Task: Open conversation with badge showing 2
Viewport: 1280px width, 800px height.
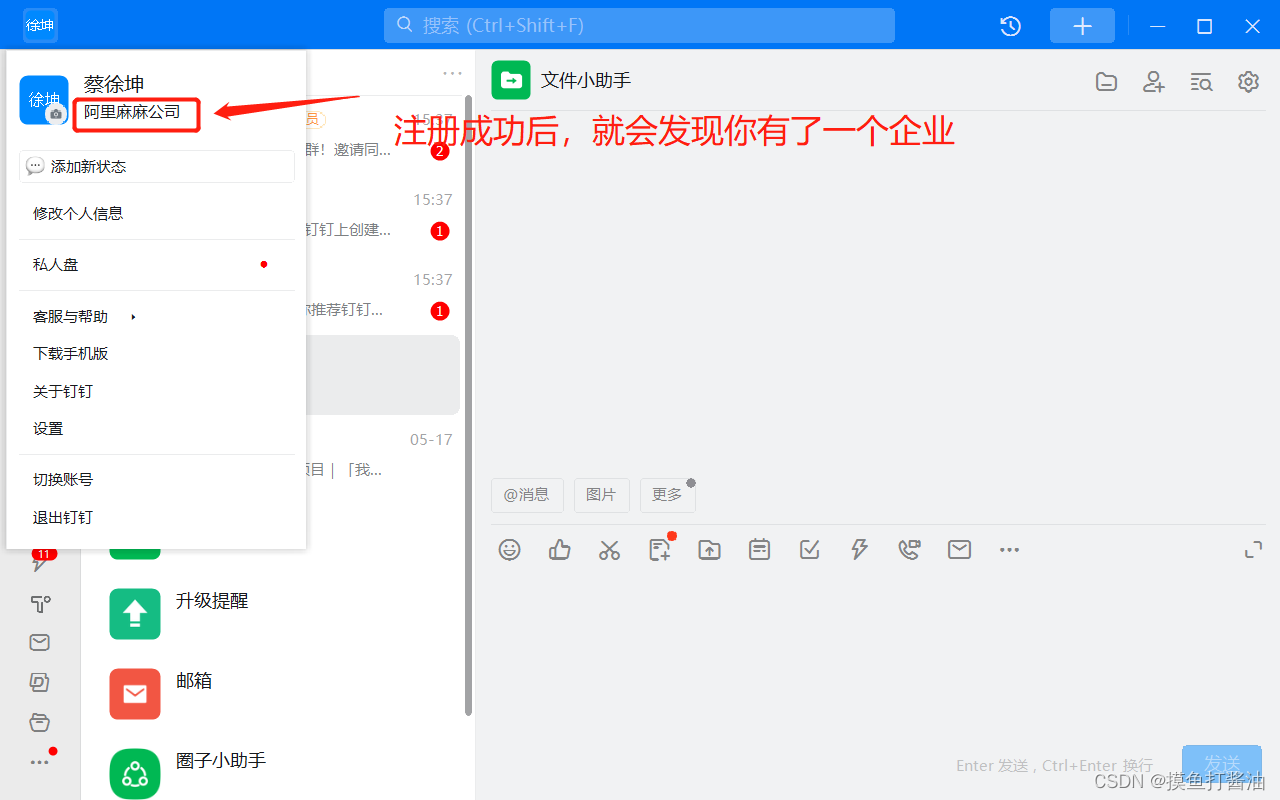Action: click(x=383, y=135)
